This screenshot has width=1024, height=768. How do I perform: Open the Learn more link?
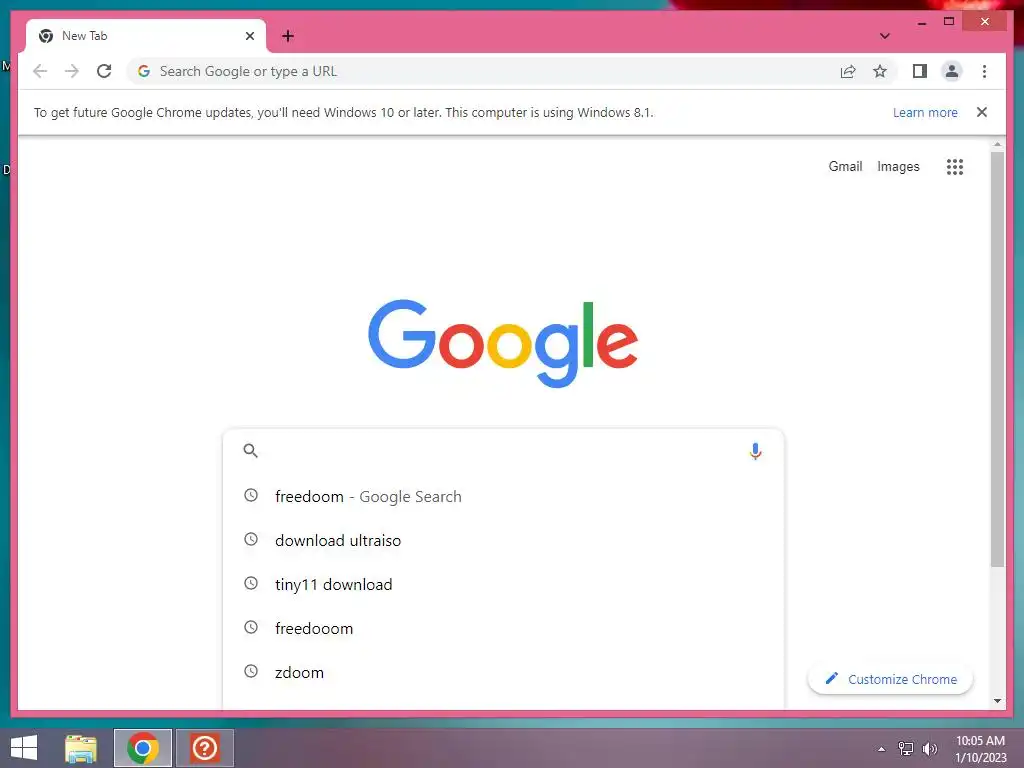[x=925, y=112]
